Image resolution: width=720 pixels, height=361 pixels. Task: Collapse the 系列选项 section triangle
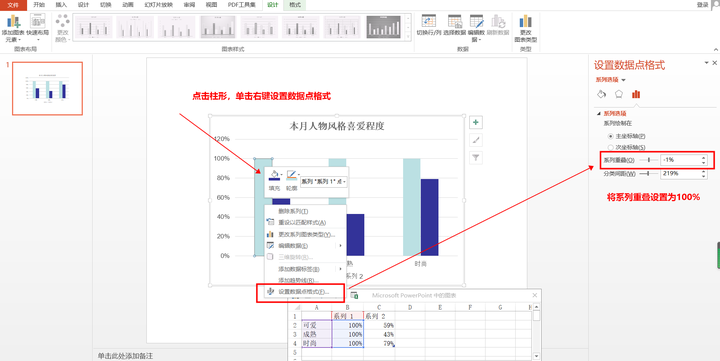598,113
